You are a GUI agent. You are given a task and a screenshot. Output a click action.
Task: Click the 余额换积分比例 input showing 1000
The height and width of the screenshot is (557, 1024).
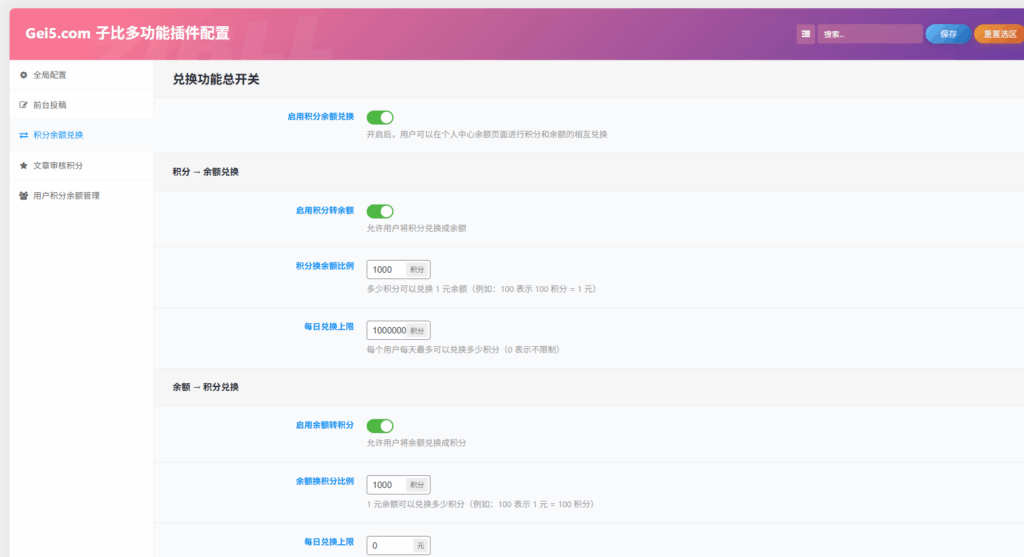[398, 485]
